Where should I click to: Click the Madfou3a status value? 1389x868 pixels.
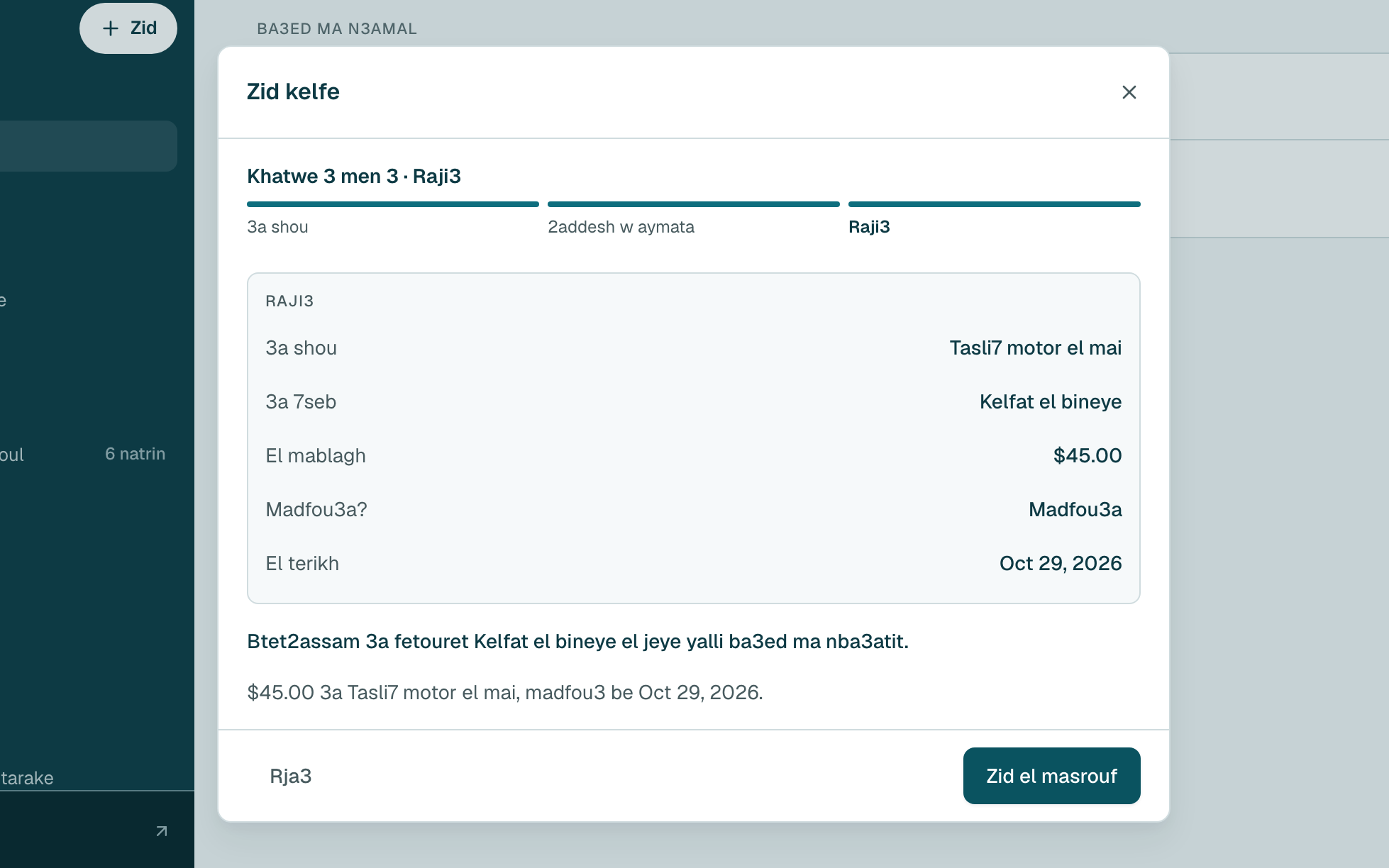(1075, 509)
